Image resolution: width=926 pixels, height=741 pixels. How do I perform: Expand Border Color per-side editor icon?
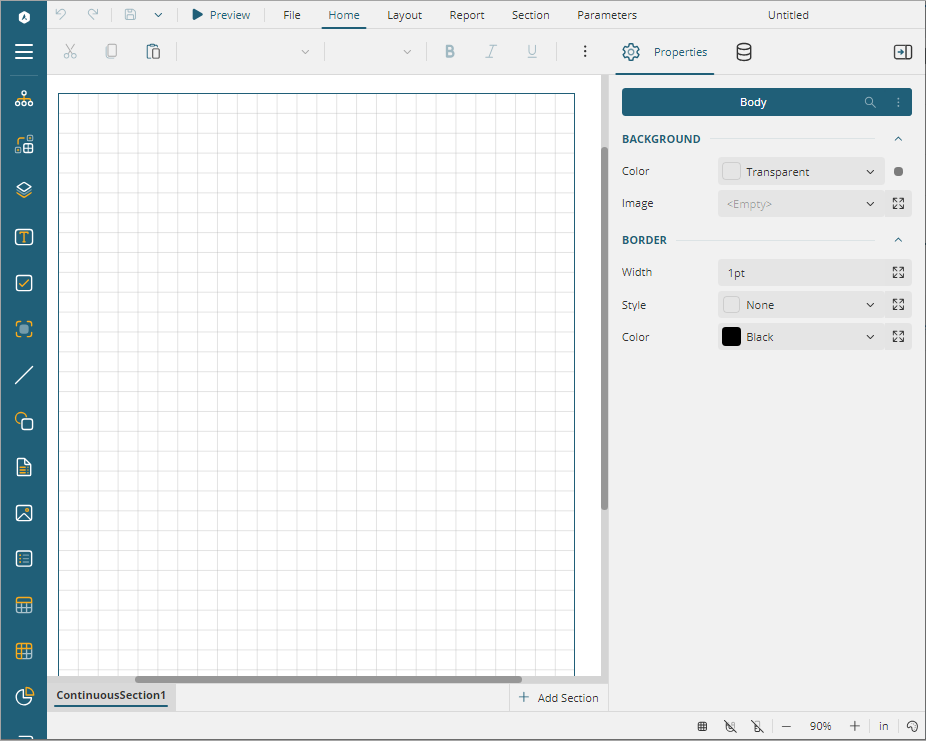(x=898, y=337)
